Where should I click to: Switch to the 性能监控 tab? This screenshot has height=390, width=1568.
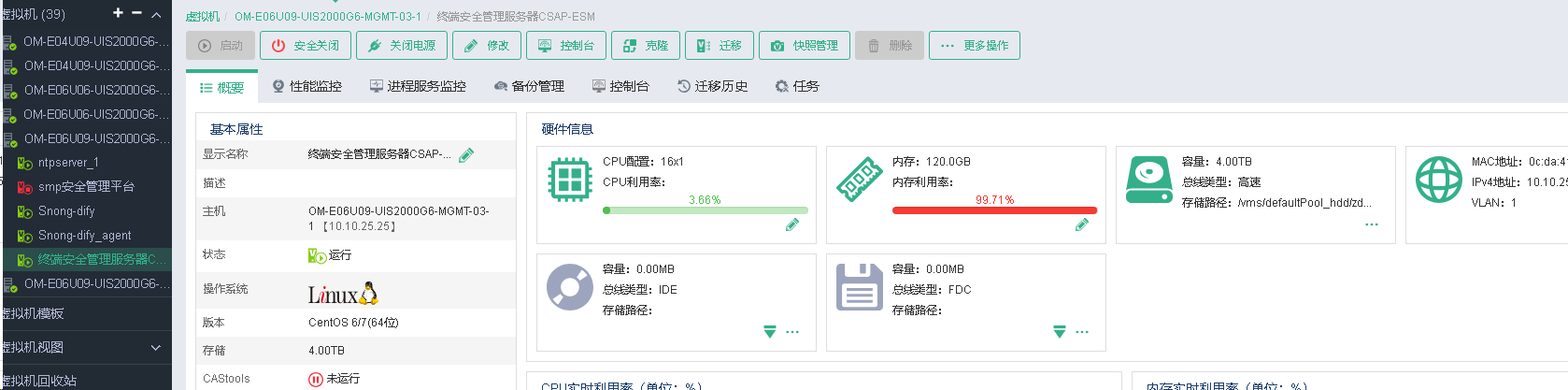coord(307,86)
